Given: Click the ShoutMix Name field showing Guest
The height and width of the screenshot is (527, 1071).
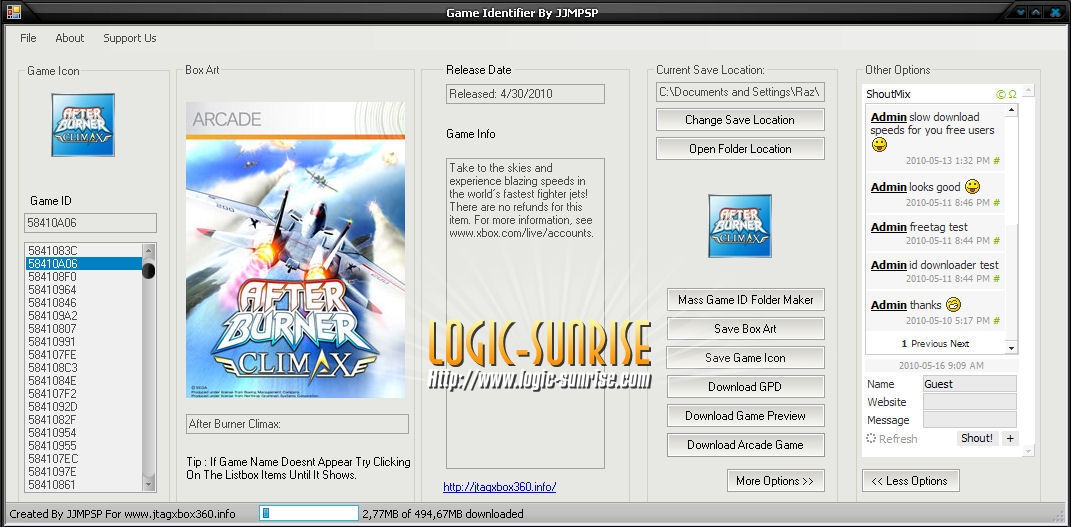Looking at the screenshot, I should coord(970,384).
